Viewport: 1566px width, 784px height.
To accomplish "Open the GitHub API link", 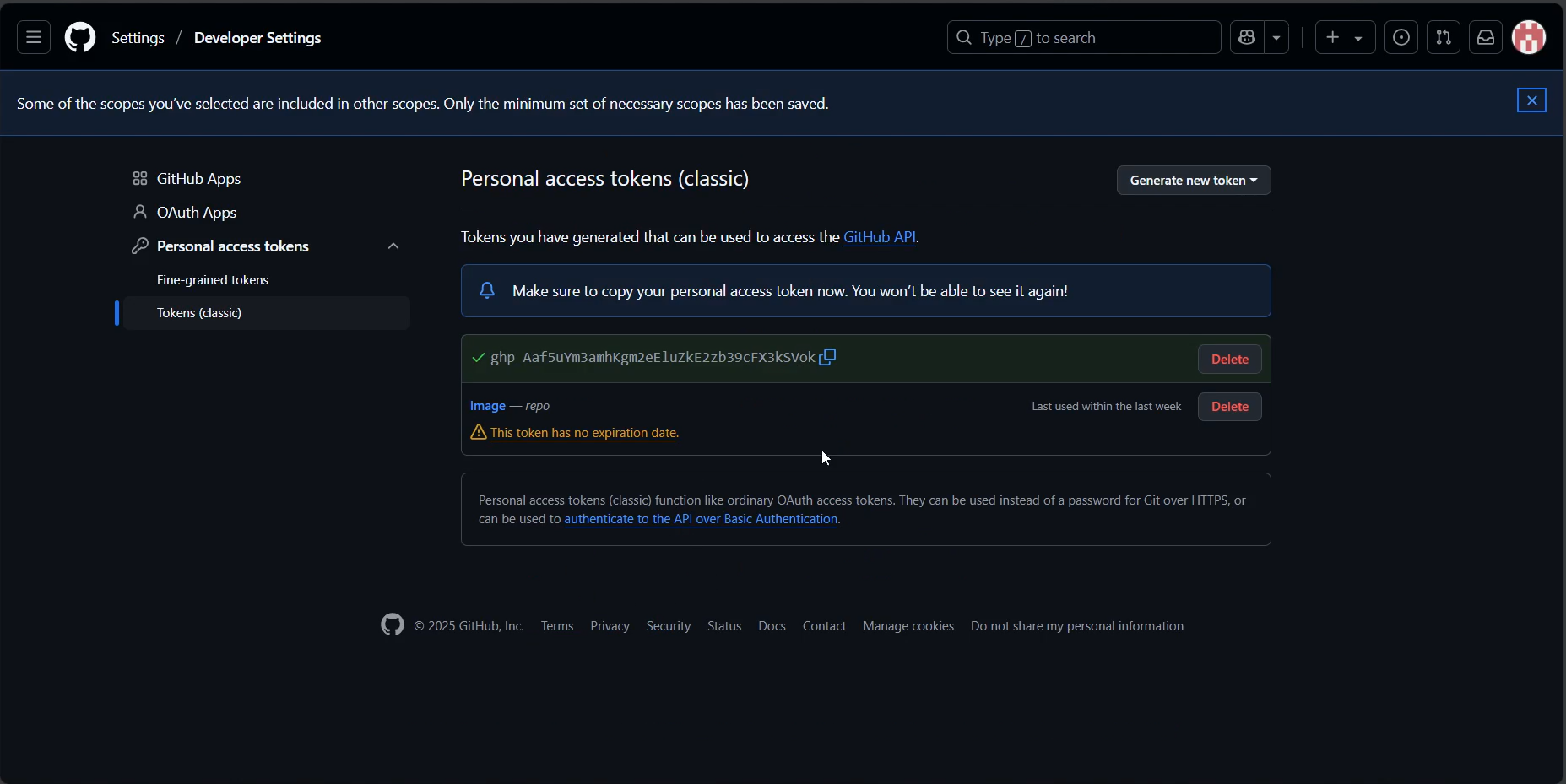I will (x=879, y=237).
